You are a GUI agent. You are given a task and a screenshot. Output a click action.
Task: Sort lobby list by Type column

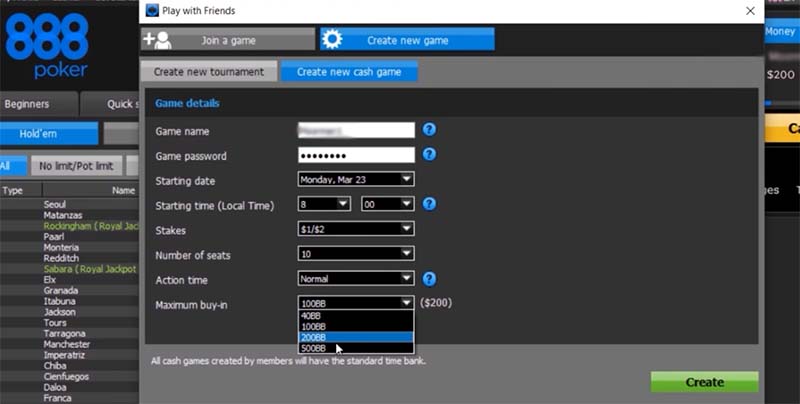click(x=20, y=190)
